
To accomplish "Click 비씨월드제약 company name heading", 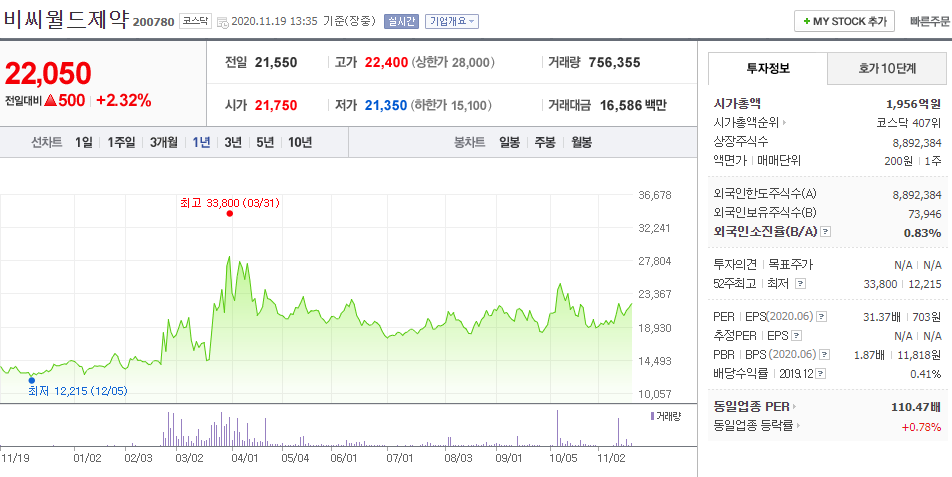I will click(66, 20).
